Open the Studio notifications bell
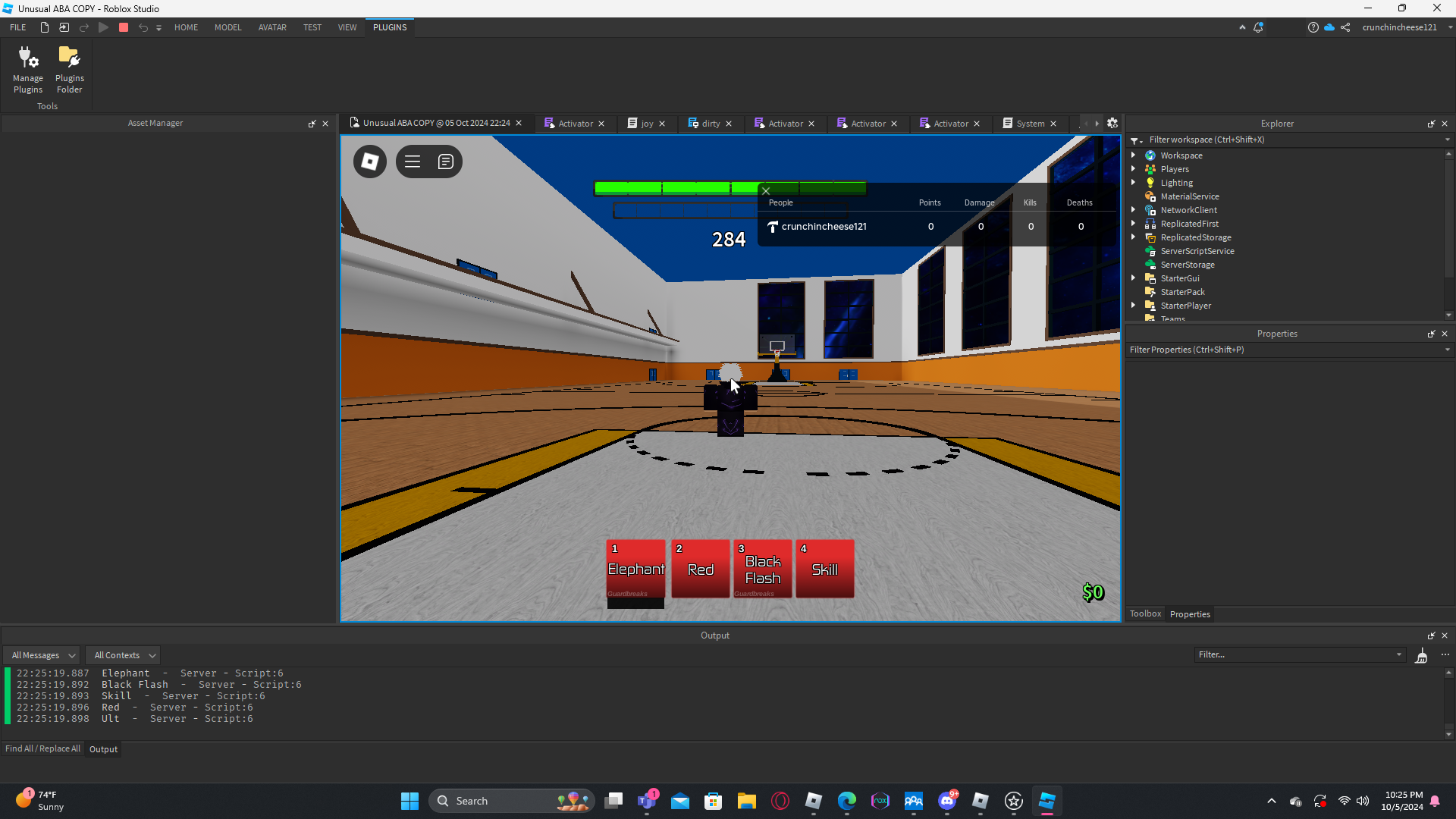The height and width of the screenshot is (819, 1456). pos(1258,27)
